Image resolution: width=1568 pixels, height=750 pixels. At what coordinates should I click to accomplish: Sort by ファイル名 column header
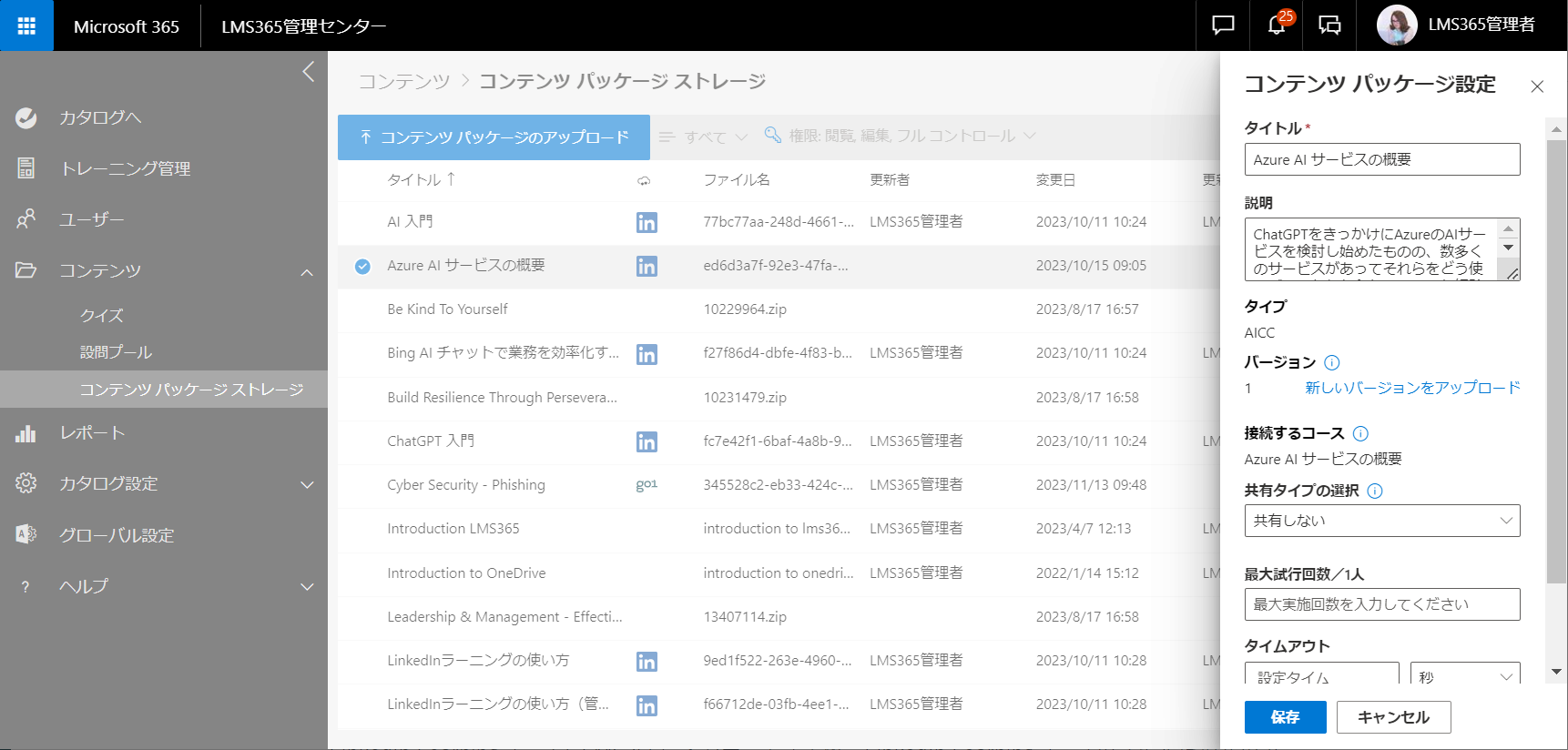737,179
